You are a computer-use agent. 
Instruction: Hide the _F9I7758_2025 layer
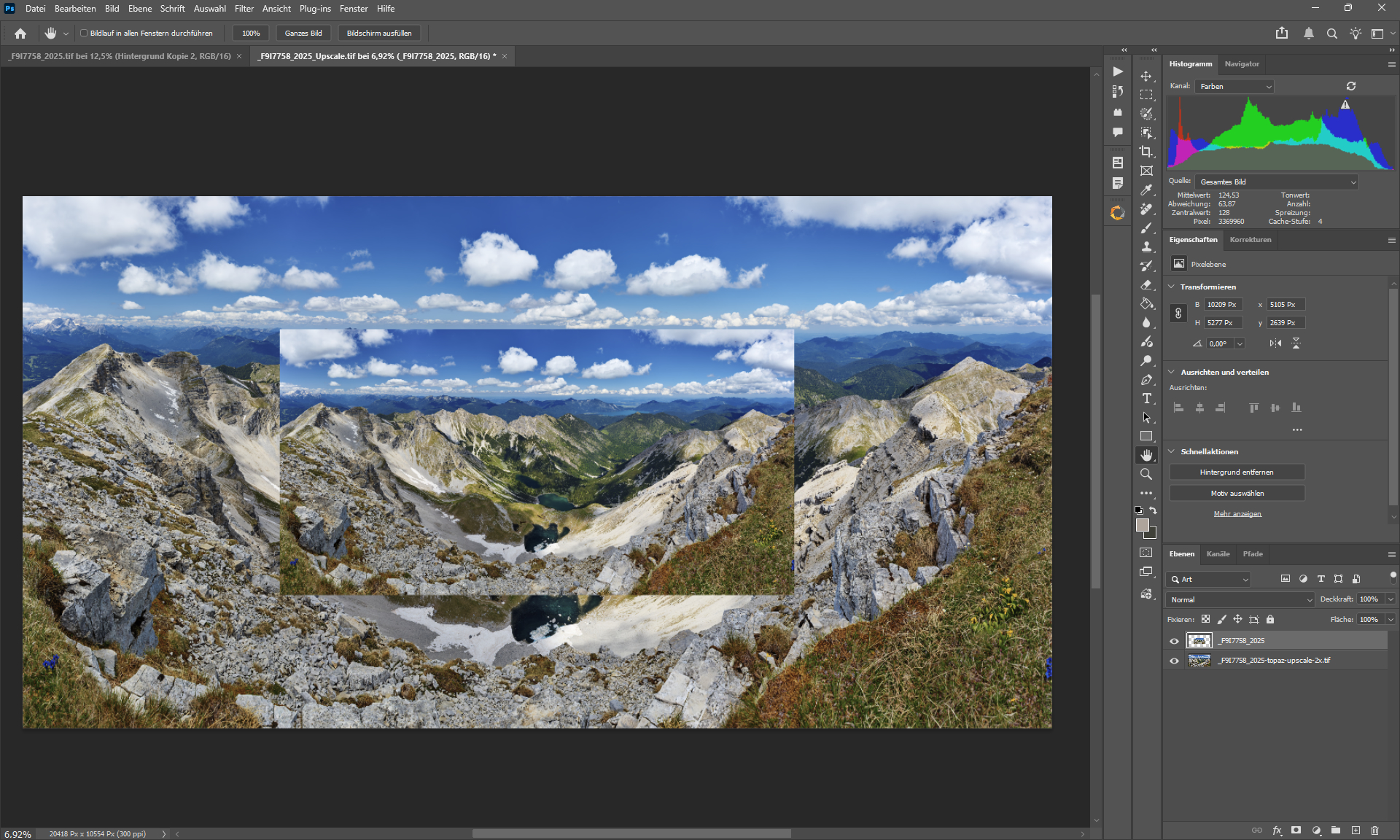1174,641
